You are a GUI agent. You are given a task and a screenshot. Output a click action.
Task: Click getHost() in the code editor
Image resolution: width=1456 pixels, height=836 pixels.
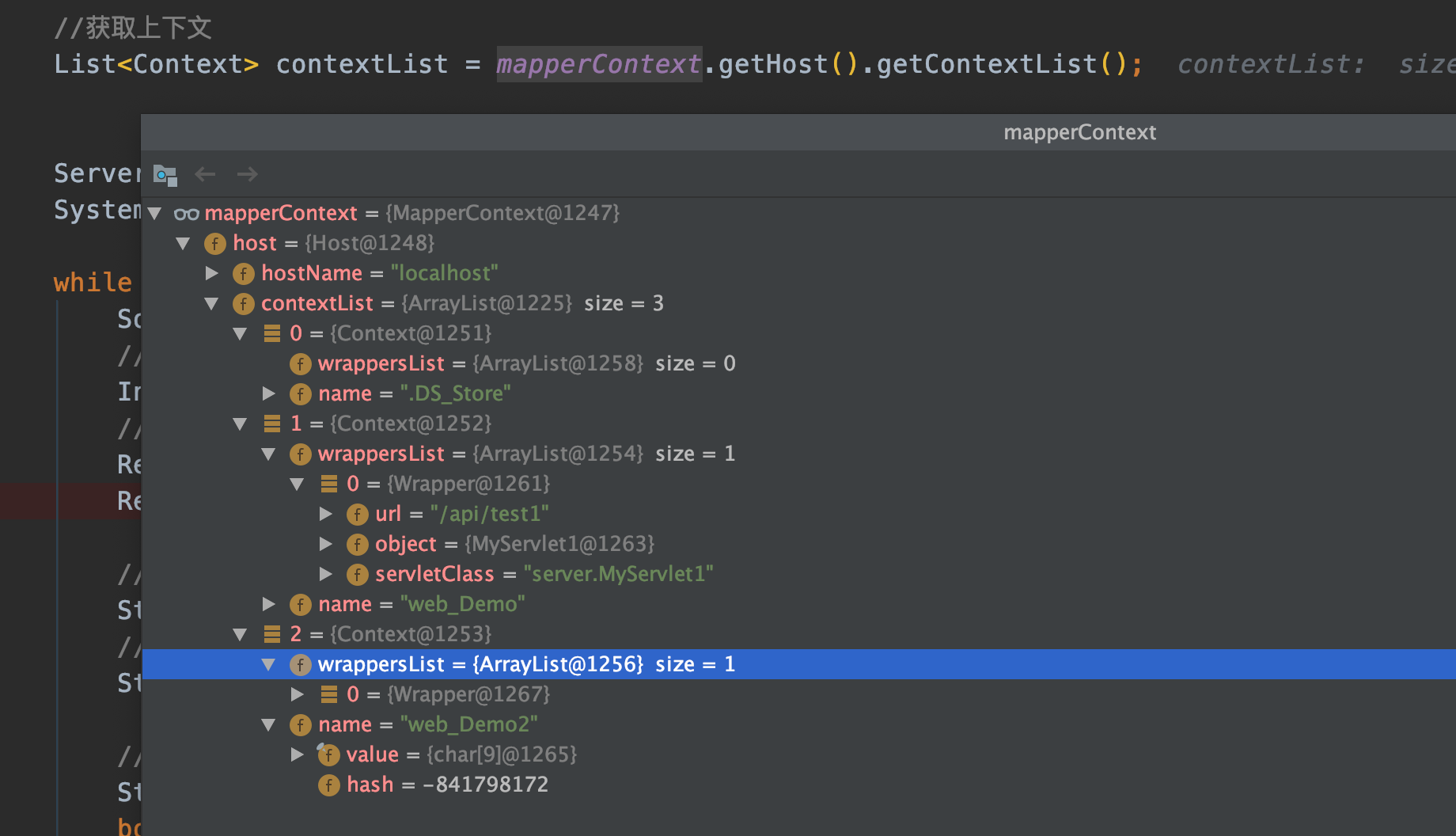tap(788, 64)
